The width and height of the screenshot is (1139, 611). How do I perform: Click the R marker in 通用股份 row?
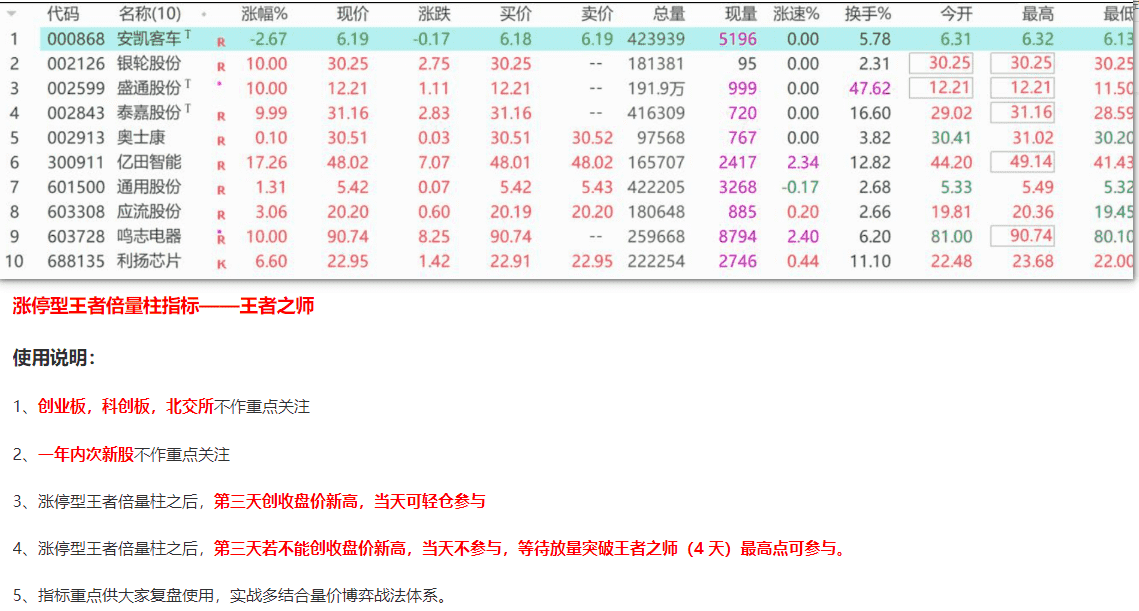pyautogui.click(x=221, y=190)
